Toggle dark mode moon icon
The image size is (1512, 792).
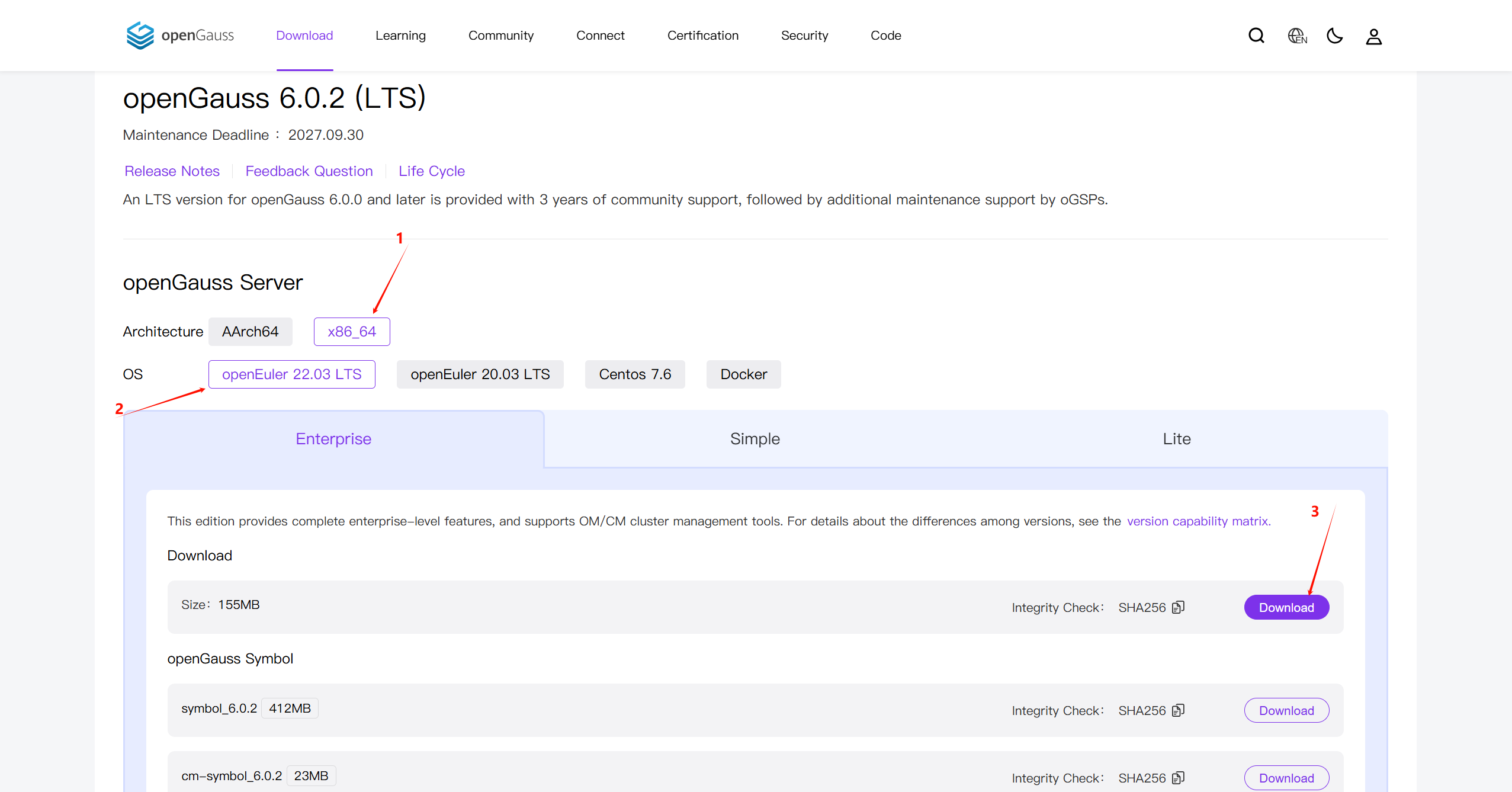tap(1335, 36)
